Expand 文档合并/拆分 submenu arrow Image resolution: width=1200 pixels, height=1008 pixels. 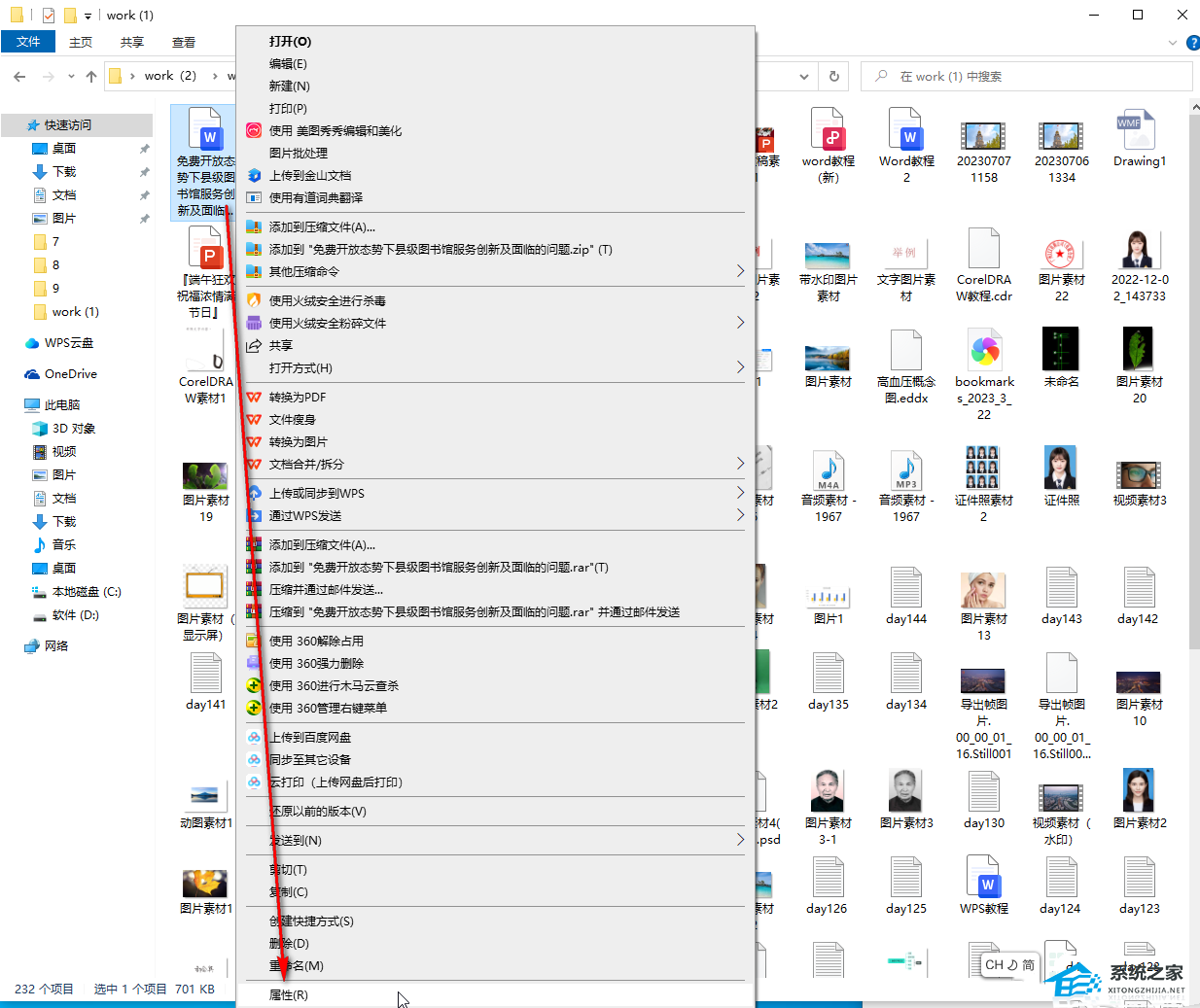tap(740, 464)
